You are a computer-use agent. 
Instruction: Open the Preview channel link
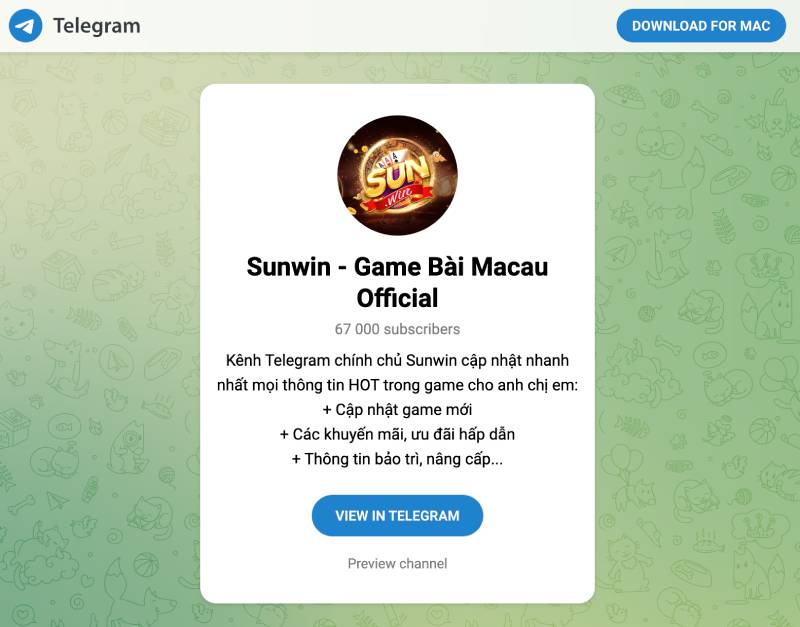398,562
